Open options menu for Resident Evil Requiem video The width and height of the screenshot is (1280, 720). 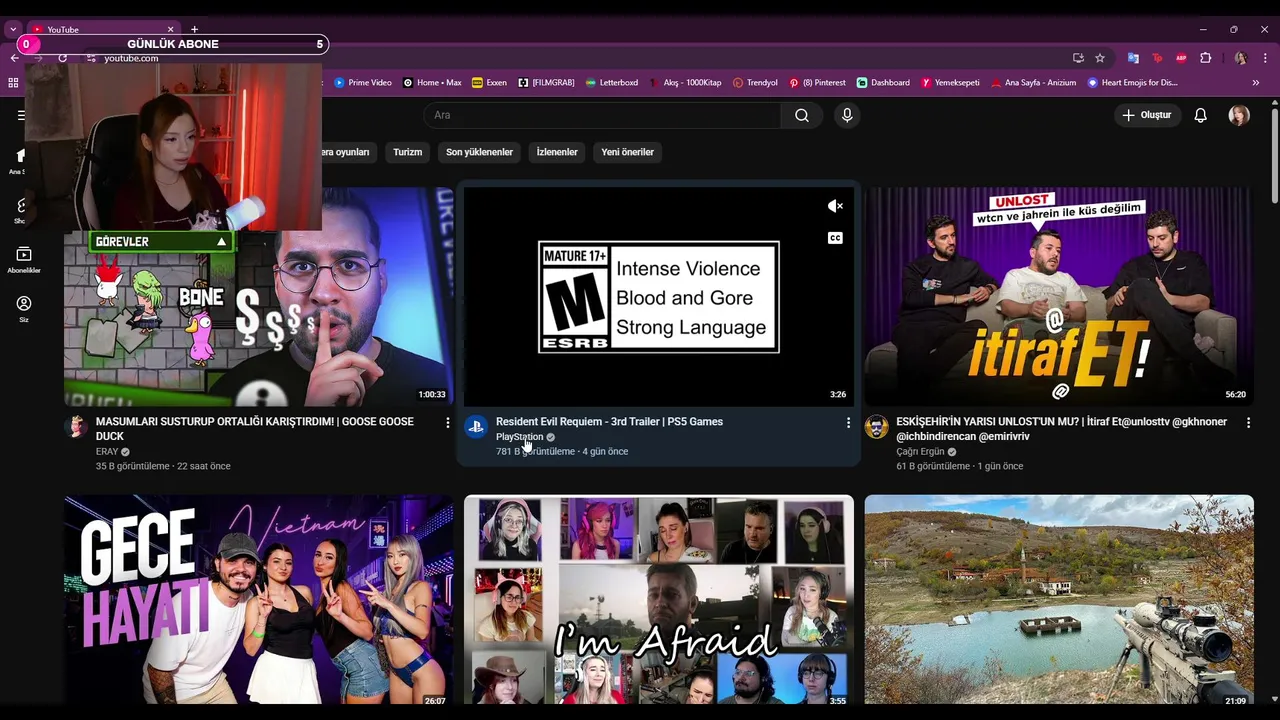tap(848, 423)
